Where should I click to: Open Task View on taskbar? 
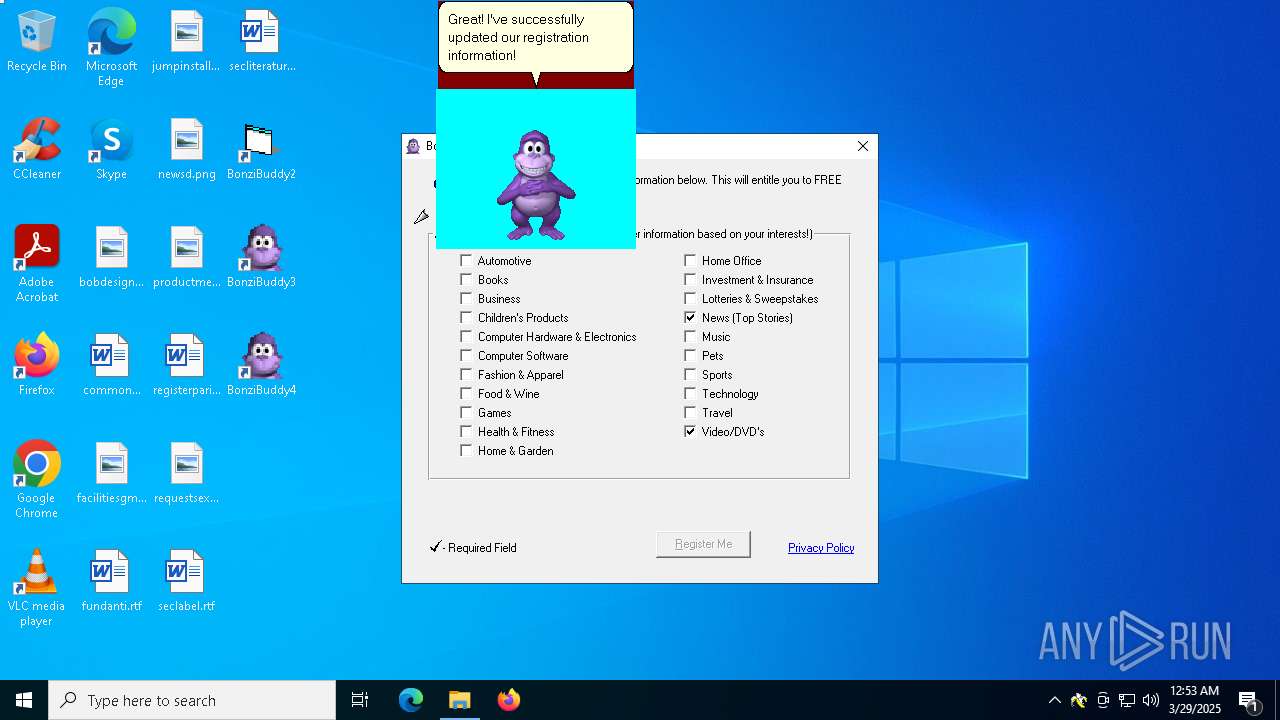pyautogui.click(x=360, y=700)
